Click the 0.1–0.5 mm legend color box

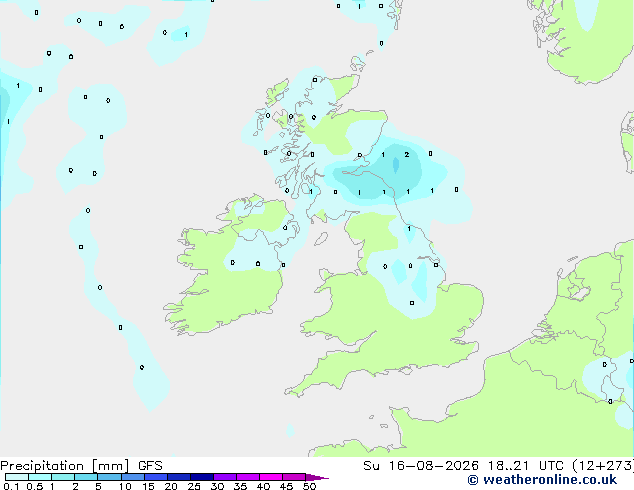coord(17,477)
